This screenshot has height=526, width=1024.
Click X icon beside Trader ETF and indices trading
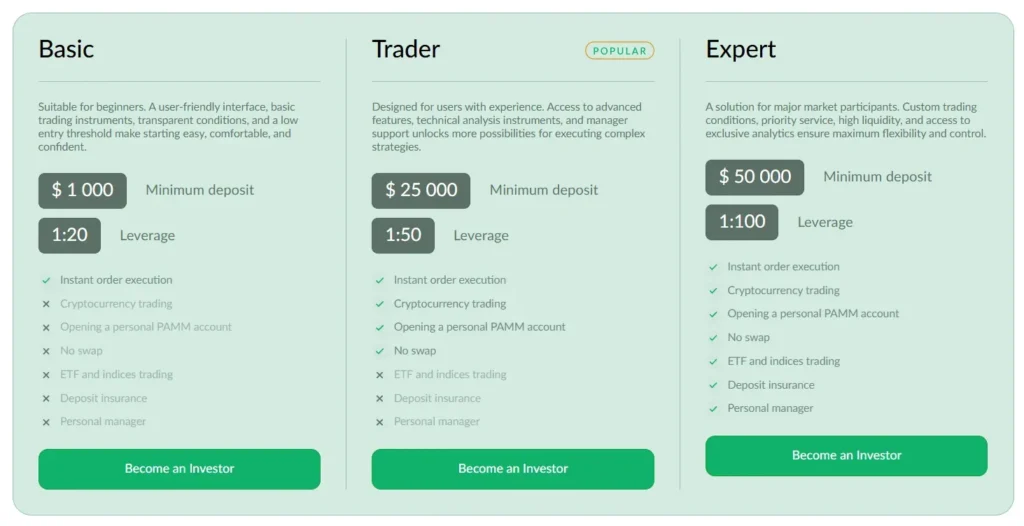[x=379, y=375]
